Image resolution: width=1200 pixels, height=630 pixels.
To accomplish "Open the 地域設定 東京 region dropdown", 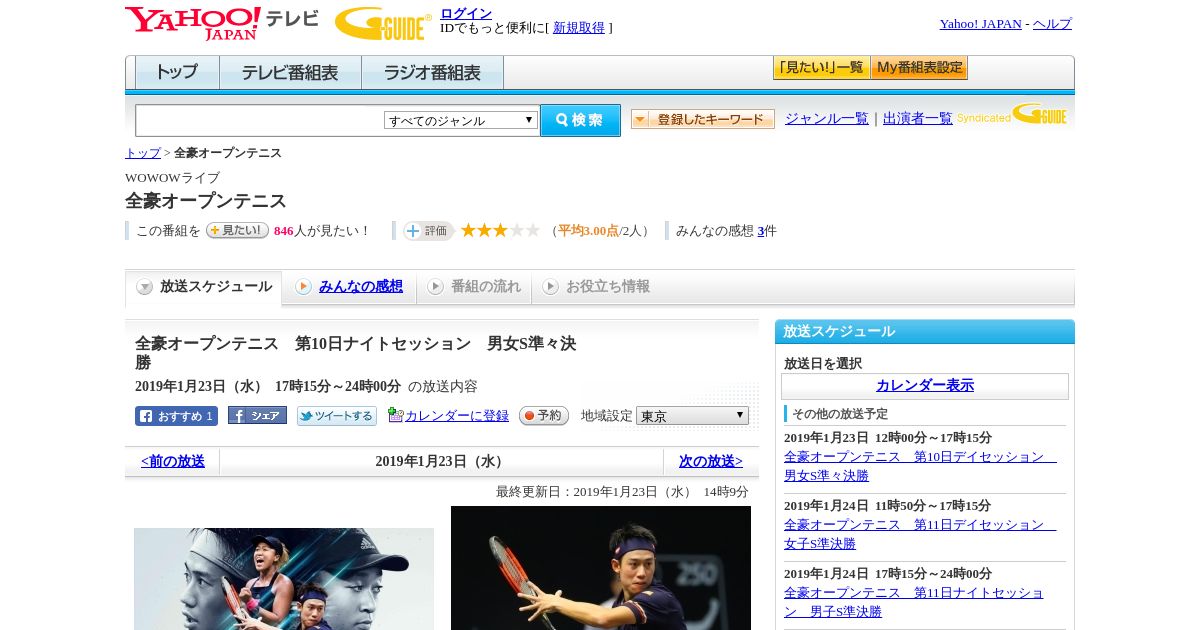I will [692, 415].
